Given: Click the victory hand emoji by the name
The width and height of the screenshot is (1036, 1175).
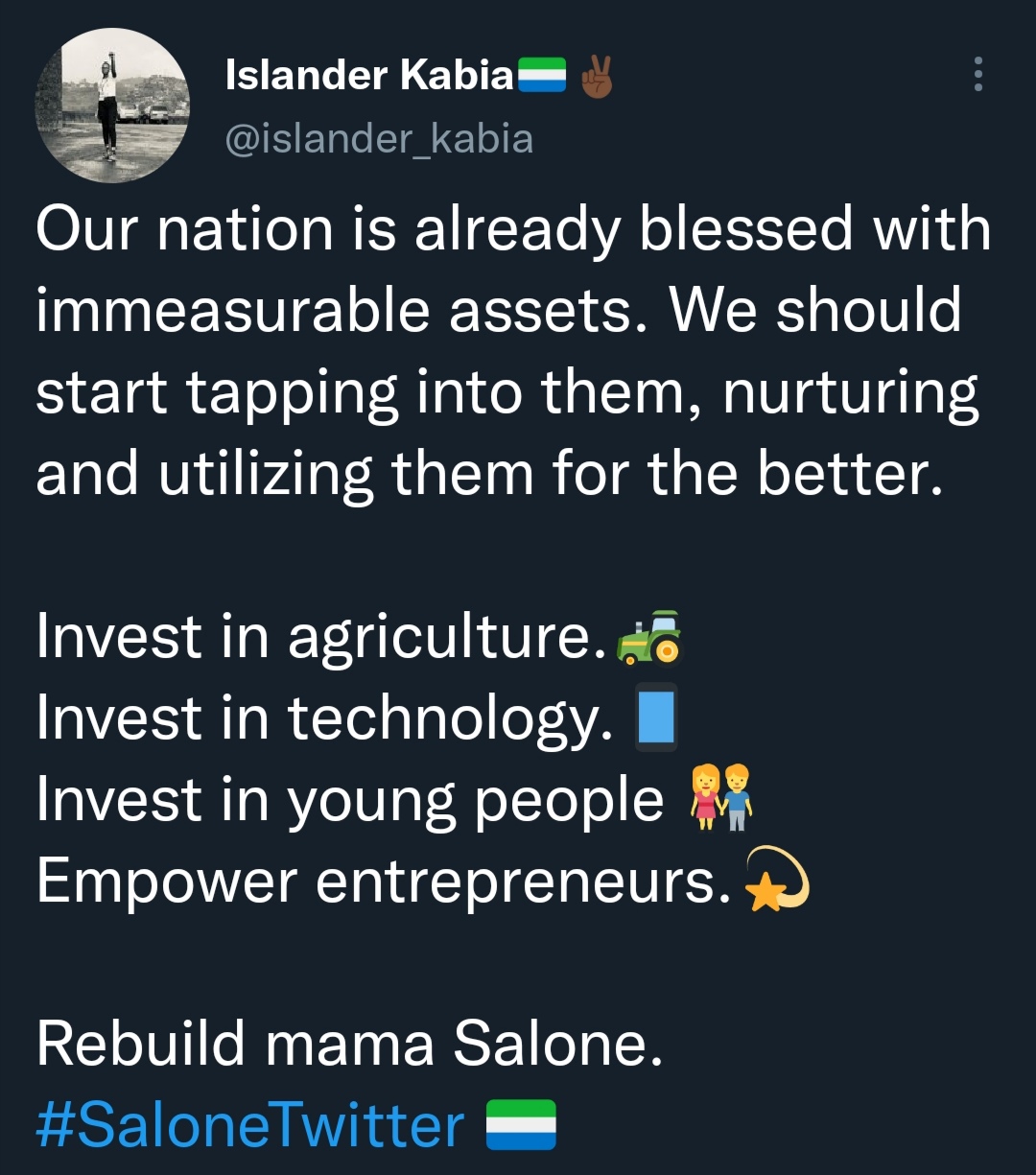Looking at the screenshot, I should coord(596,75).
